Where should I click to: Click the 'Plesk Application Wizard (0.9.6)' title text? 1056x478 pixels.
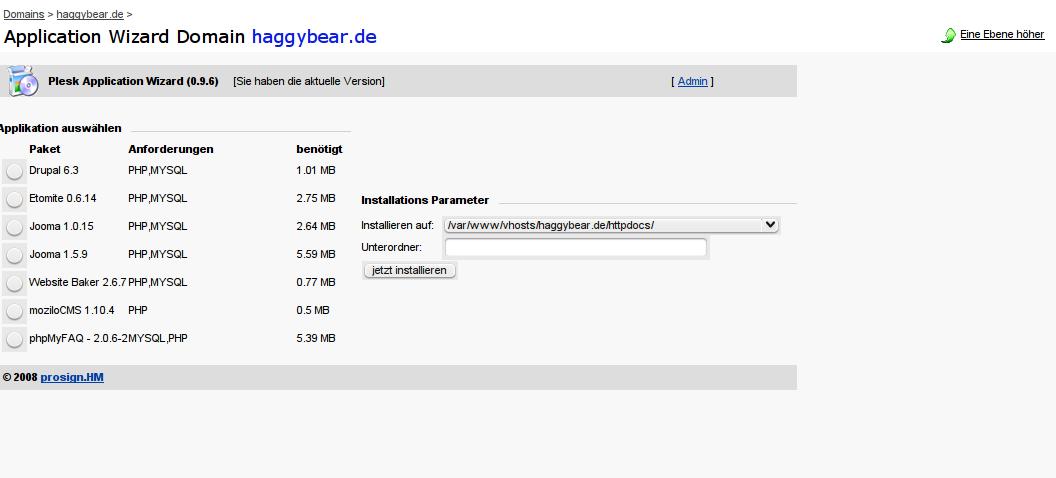[x=133, y=81]
